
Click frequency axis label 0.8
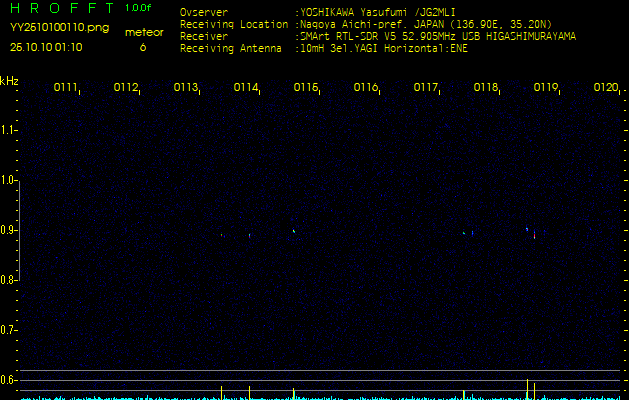coord(7,280)
